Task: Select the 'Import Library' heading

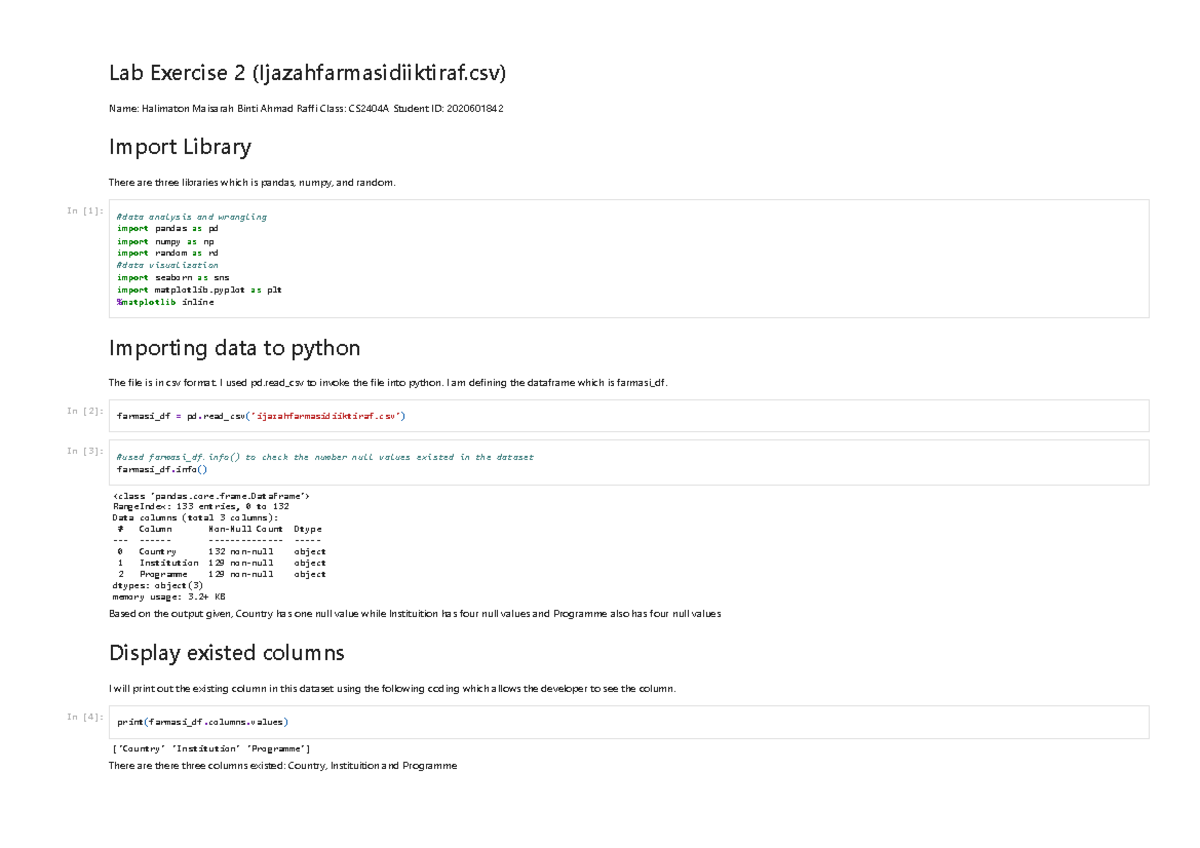Action: [180, 147]
